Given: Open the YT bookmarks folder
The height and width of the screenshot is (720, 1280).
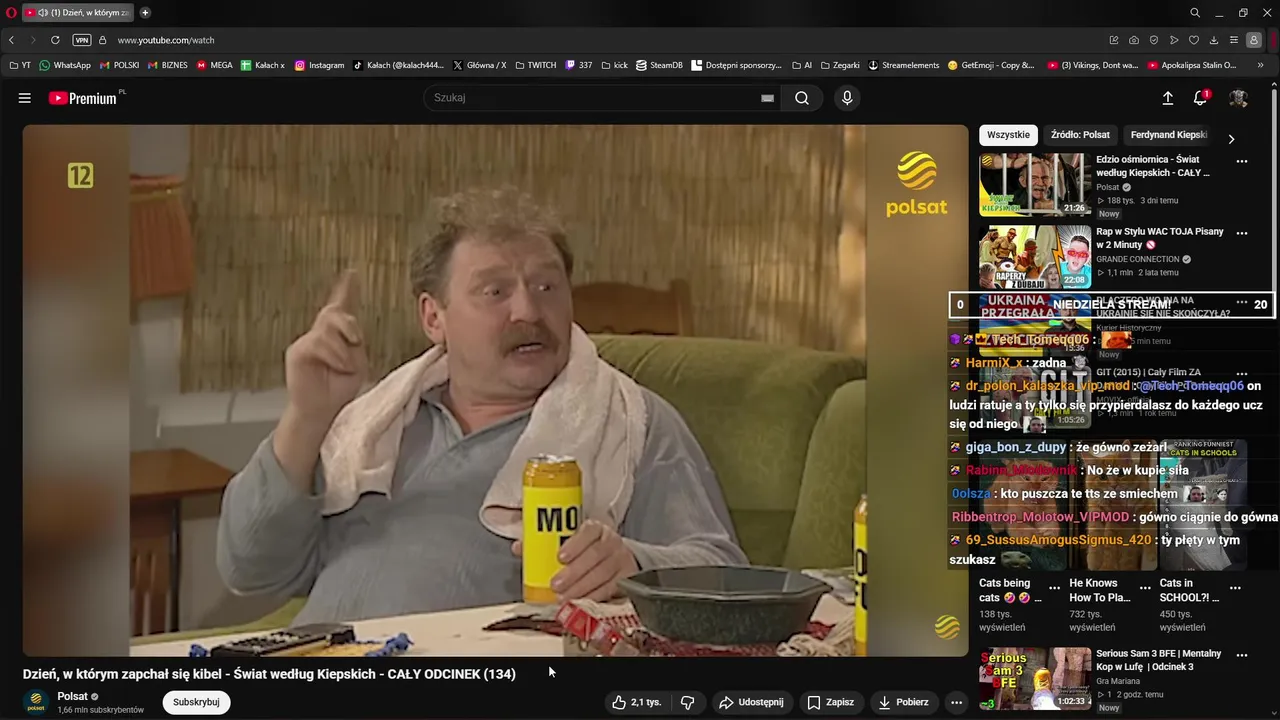Looking at the screenshot, I should (20, 65).
